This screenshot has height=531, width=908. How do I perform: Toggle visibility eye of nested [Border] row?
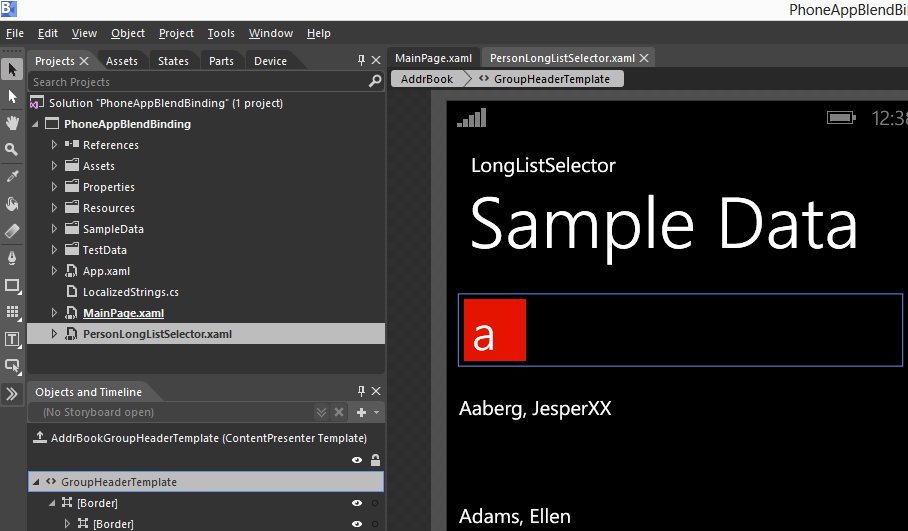click(357, 524)
